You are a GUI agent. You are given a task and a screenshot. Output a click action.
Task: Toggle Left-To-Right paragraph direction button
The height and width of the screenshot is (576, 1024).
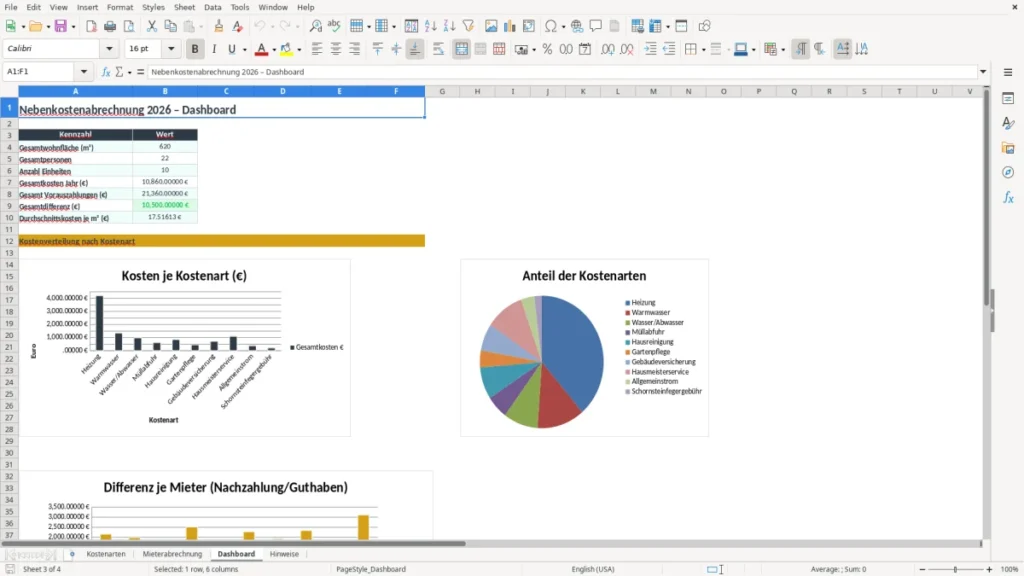pyautogui.click(x=801, y=49)
